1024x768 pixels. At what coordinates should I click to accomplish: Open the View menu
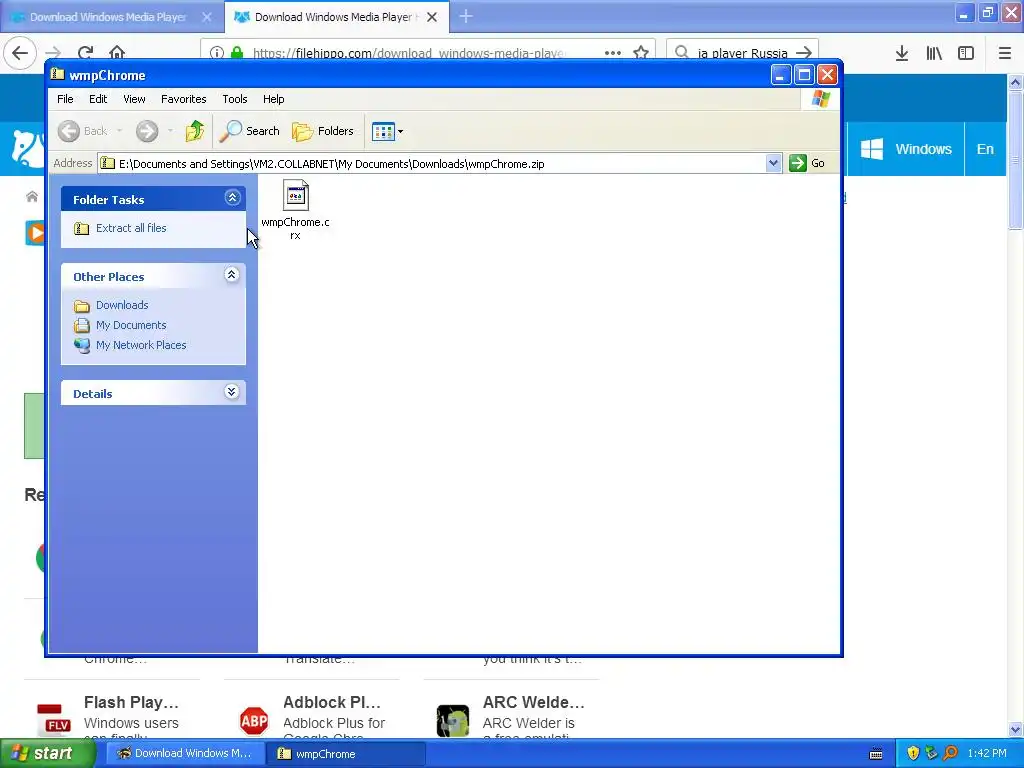(x=134, y=99)
